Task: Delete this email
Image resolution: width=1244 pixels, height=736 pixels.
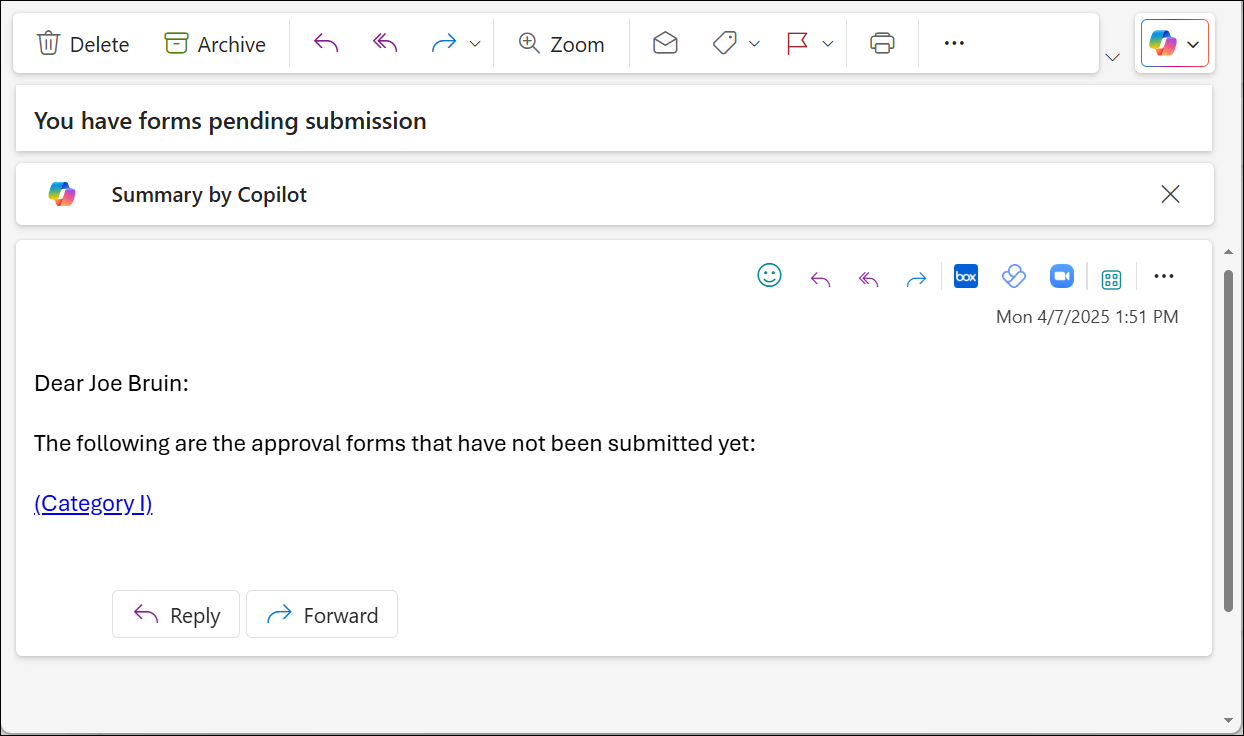Action: tap(83, 43)
